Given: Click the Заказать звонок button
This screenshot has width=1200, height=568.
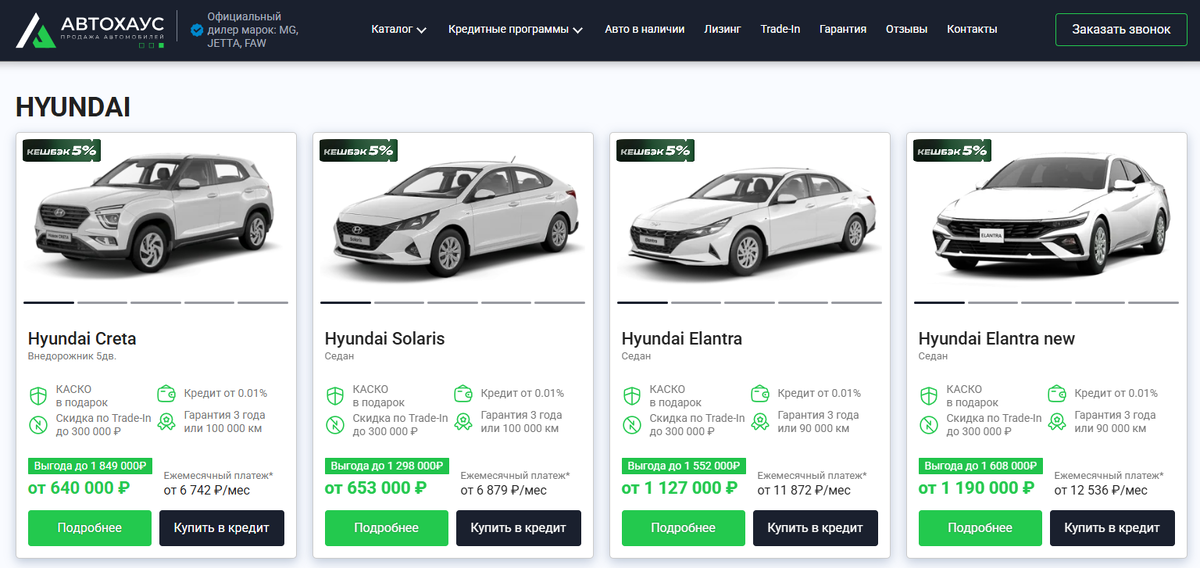Looking at the screenshot, I should (1121, 30).
